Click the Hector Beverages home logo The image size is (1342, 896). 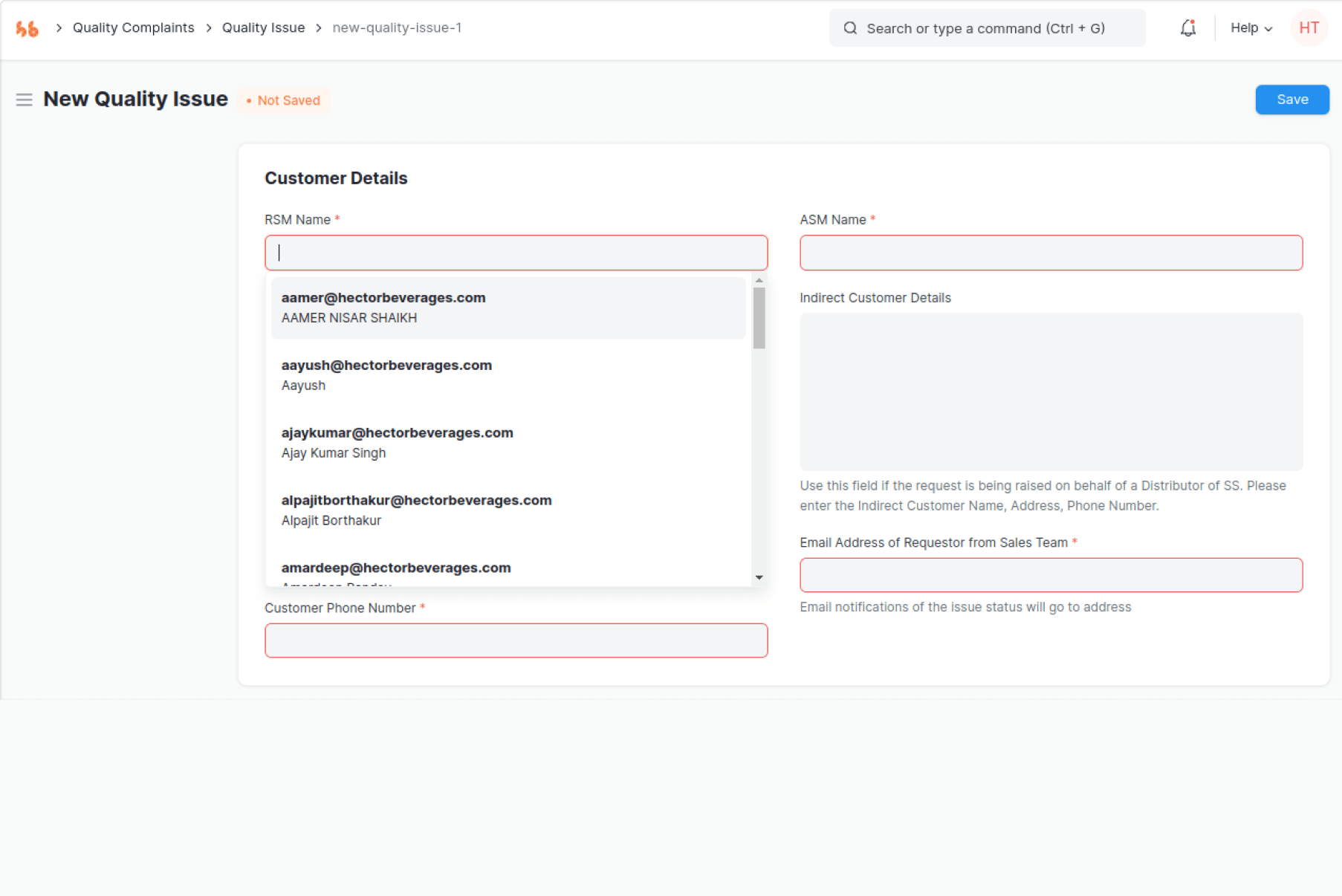coord(27,28)
